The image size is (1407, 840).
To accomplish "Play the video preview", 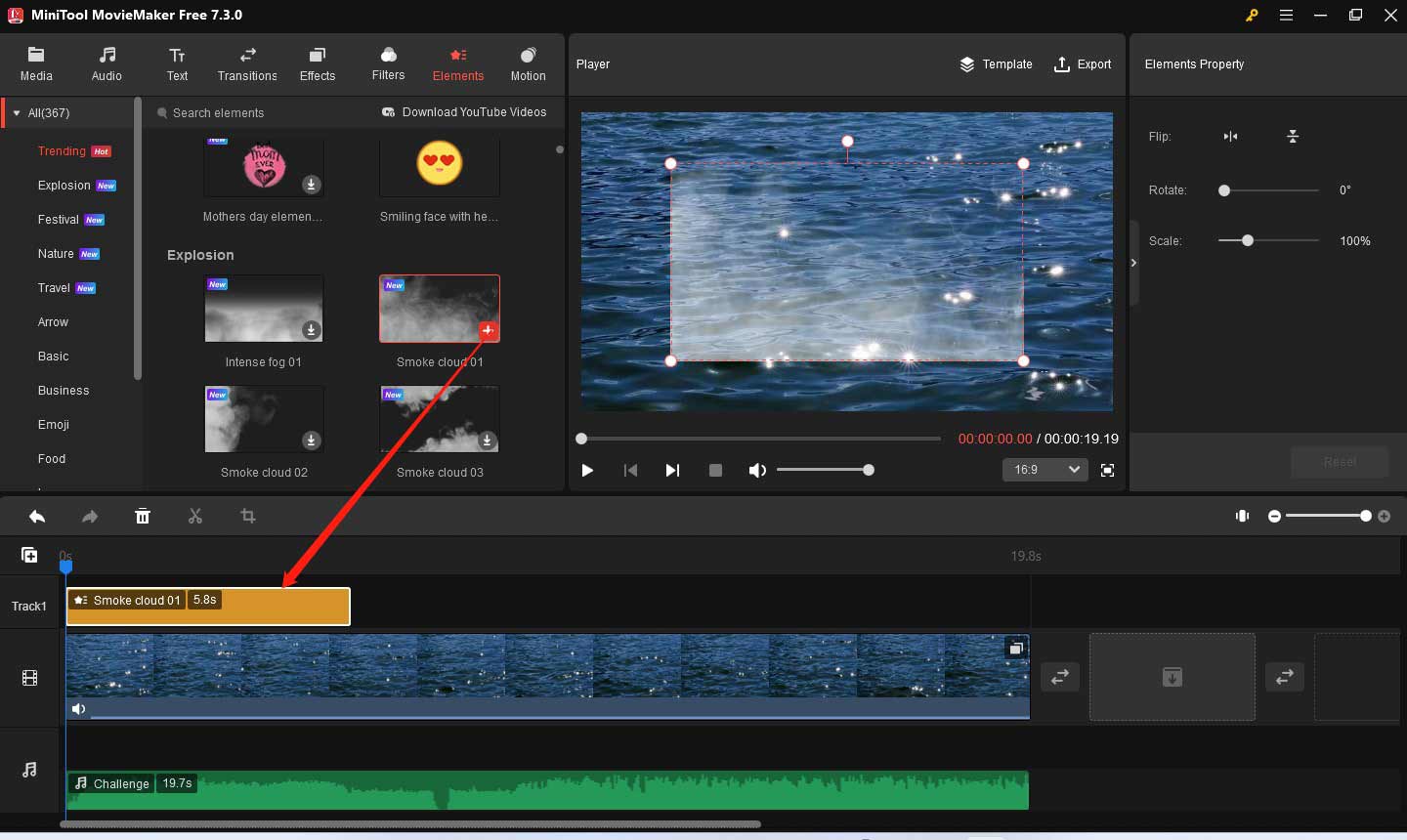I will click(x=587, y=471).
